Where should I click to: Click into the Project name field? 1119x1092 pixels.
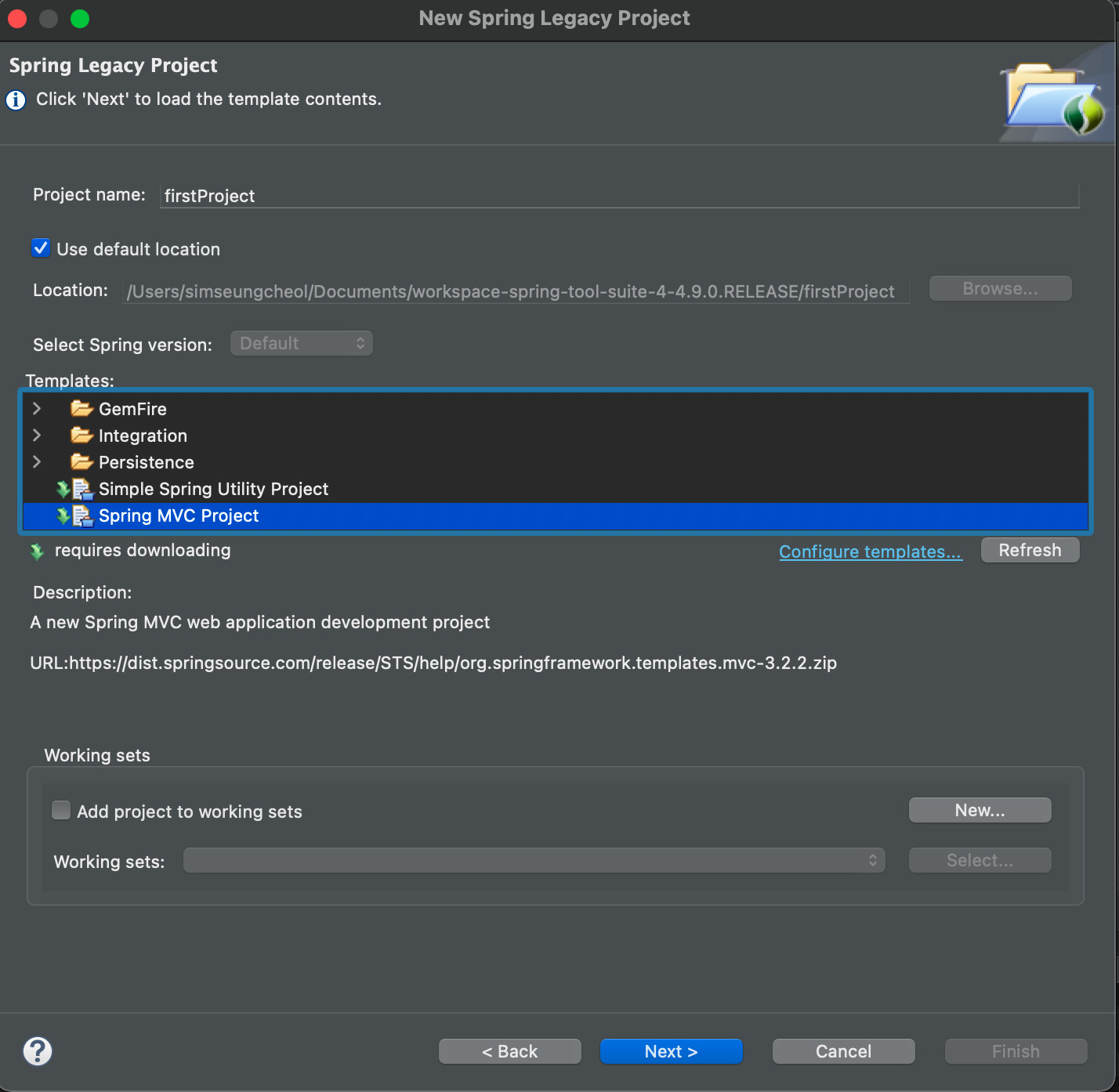tap(619, 195)
